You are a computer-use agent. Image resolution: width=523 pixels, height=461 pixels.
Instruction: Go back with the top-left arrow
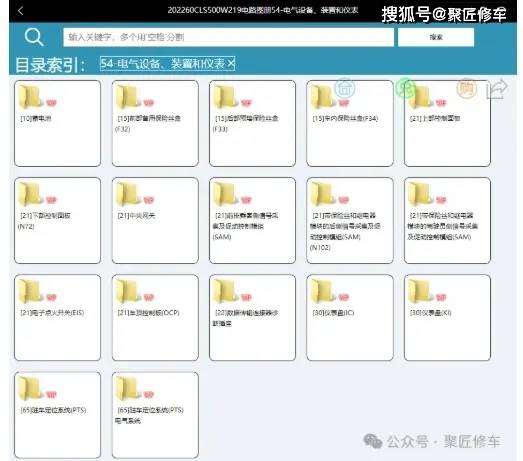[20, 11]
